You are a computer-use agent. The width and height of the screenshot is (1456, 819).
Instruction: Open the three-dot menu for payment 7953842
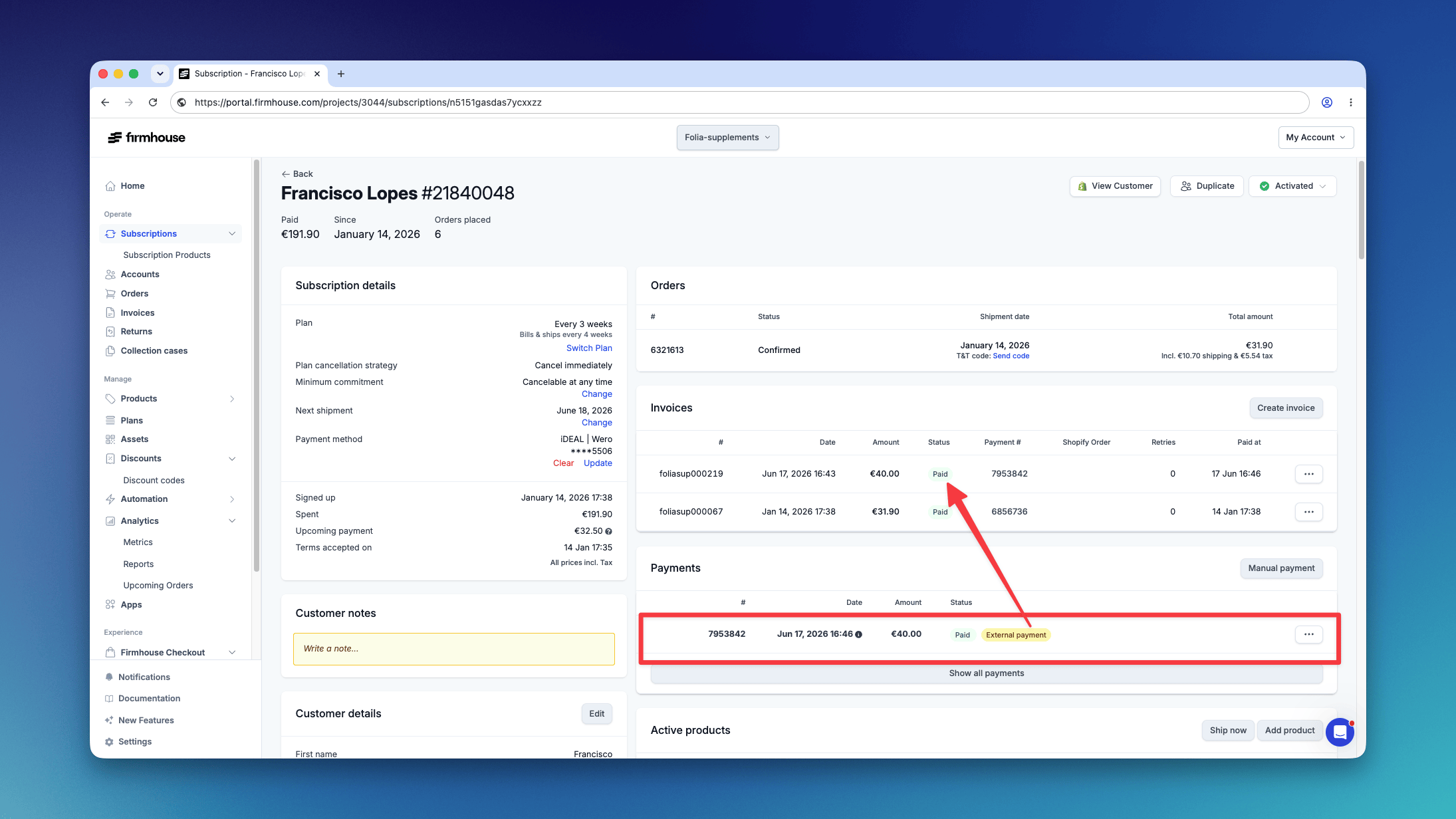pos(1308,634)
